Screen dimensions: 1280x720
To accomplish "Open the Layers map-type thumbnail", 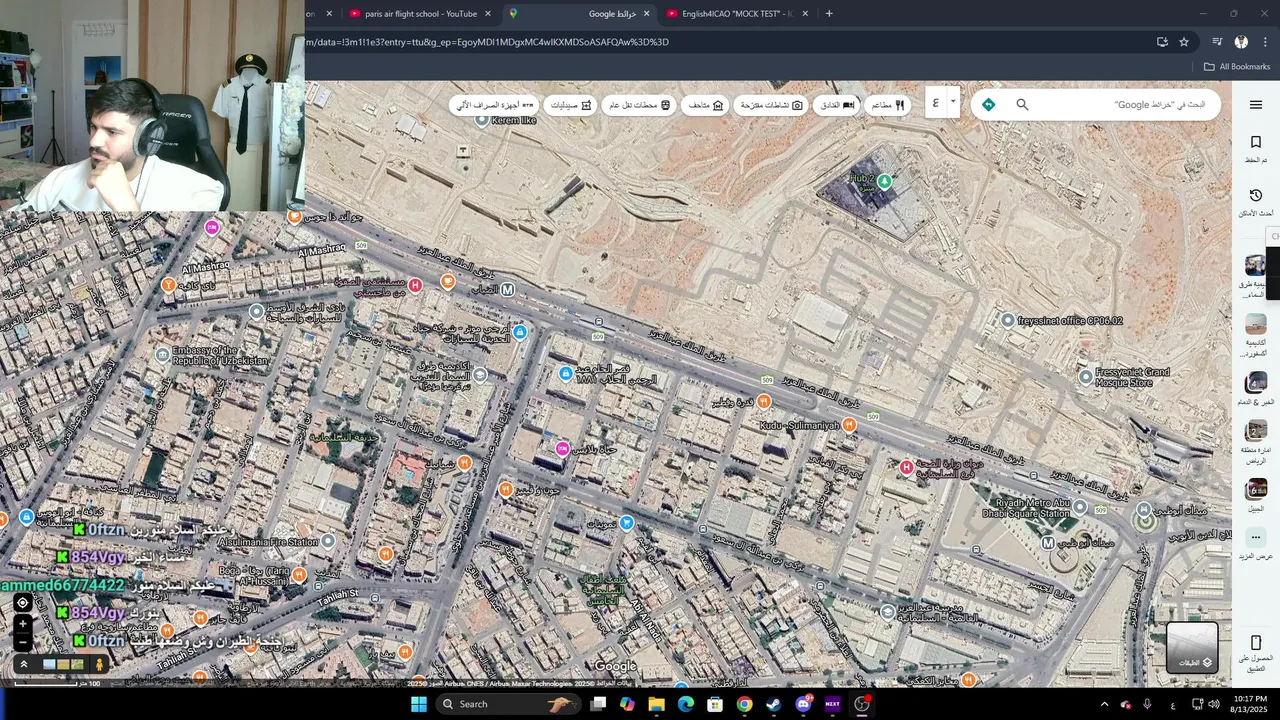I will [1192, 647].
